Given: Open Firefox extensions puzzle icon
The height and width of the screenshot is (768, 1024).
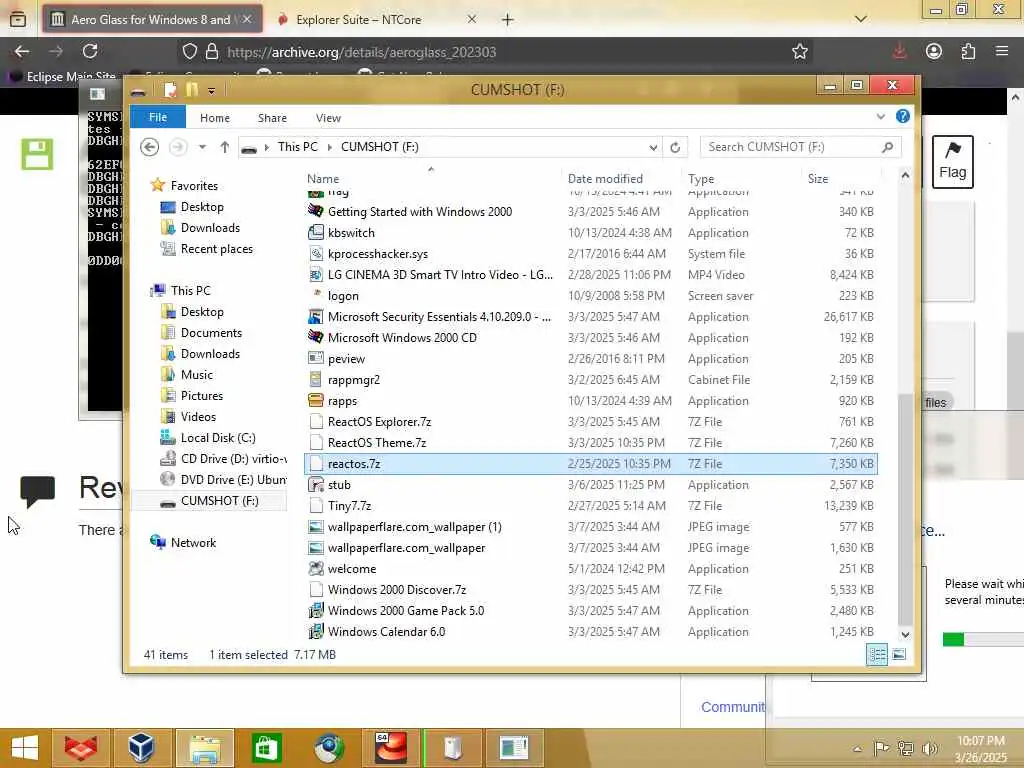Looking at the screenshot, I should click(x=968, y=51).
